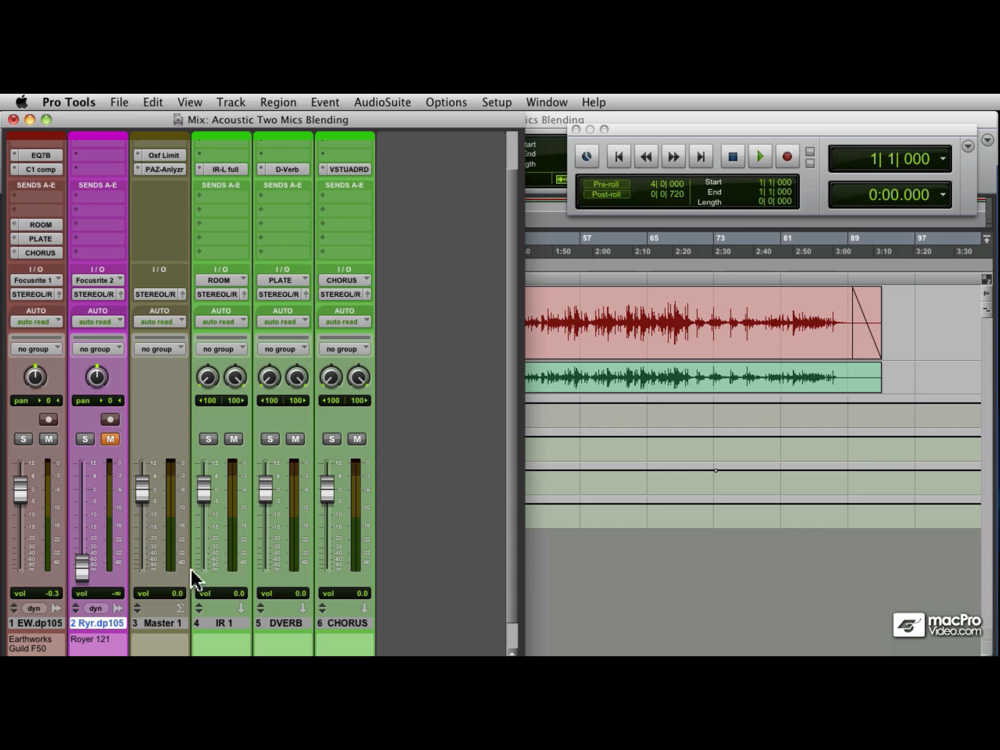Image resolution: width=1000 pixels, height=750 pixels.
Task: Click the Return to Zero button
Action: click(618, 157)
